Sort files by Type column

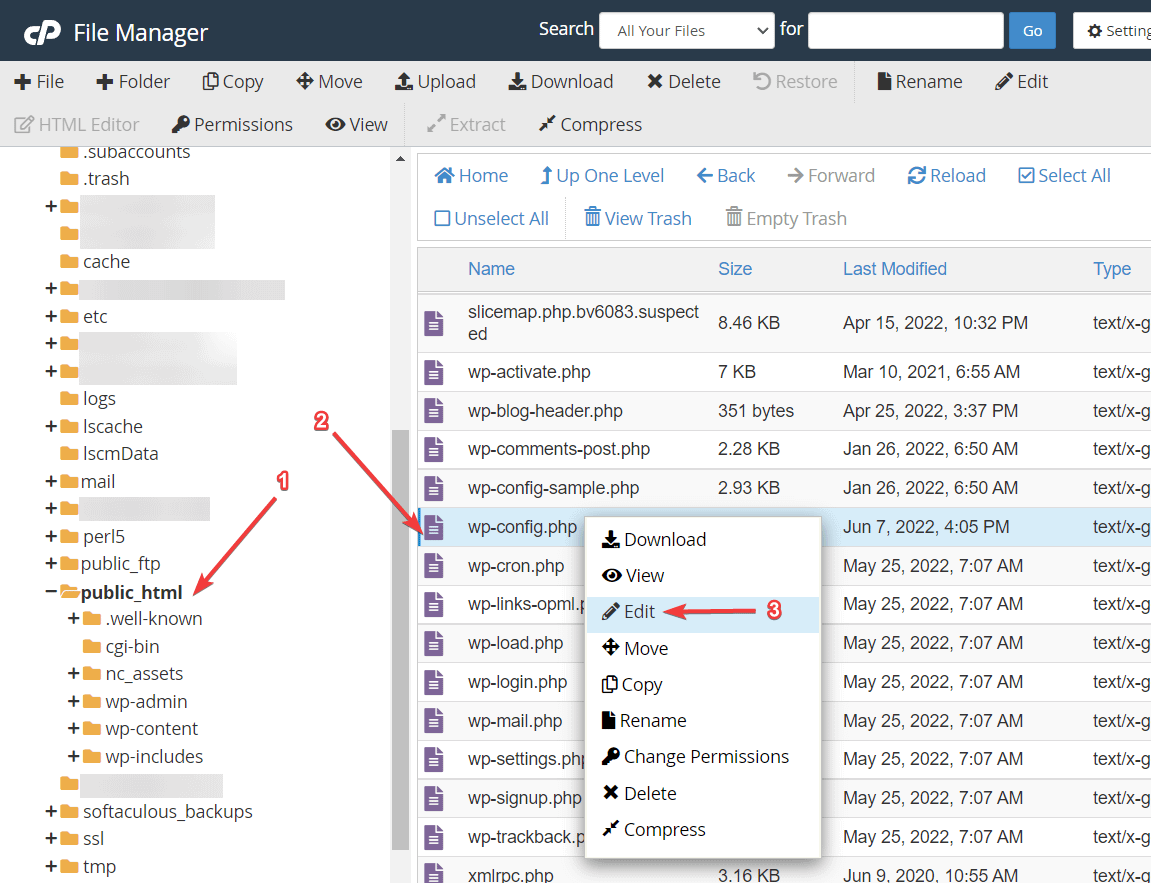(1111, 269)
